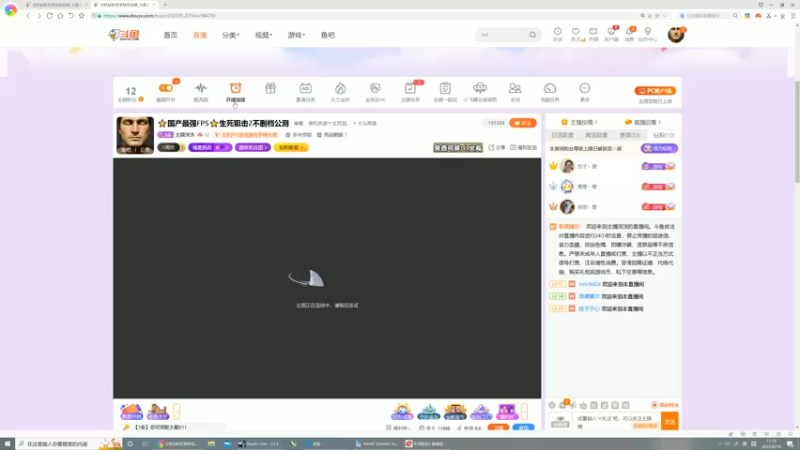Click the purple 成为钻粉 button

(x=659, y=148)
